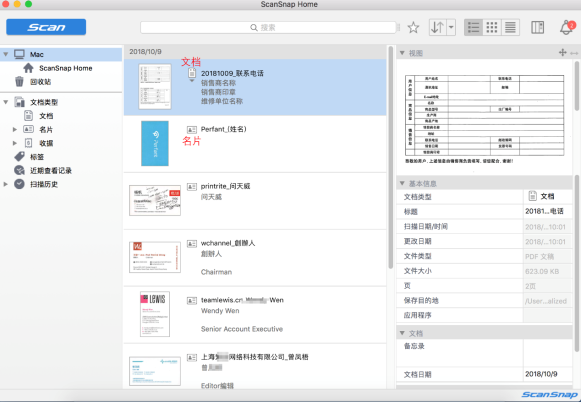Image resolution: width=581 pixels, height=402 pixels.
Task: Collapse the 基本信息 section
Action: click(x=402, y=183)
